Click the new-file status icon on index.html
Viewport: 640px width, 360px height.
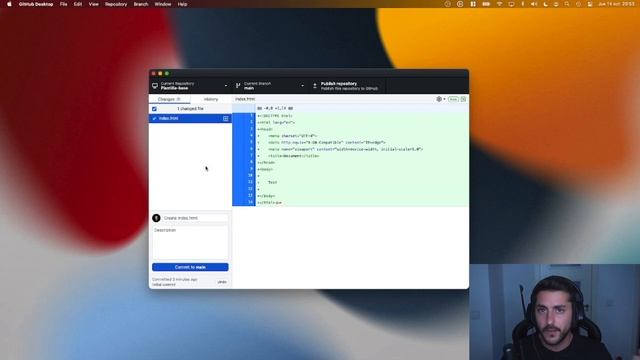tap(226, 118)
